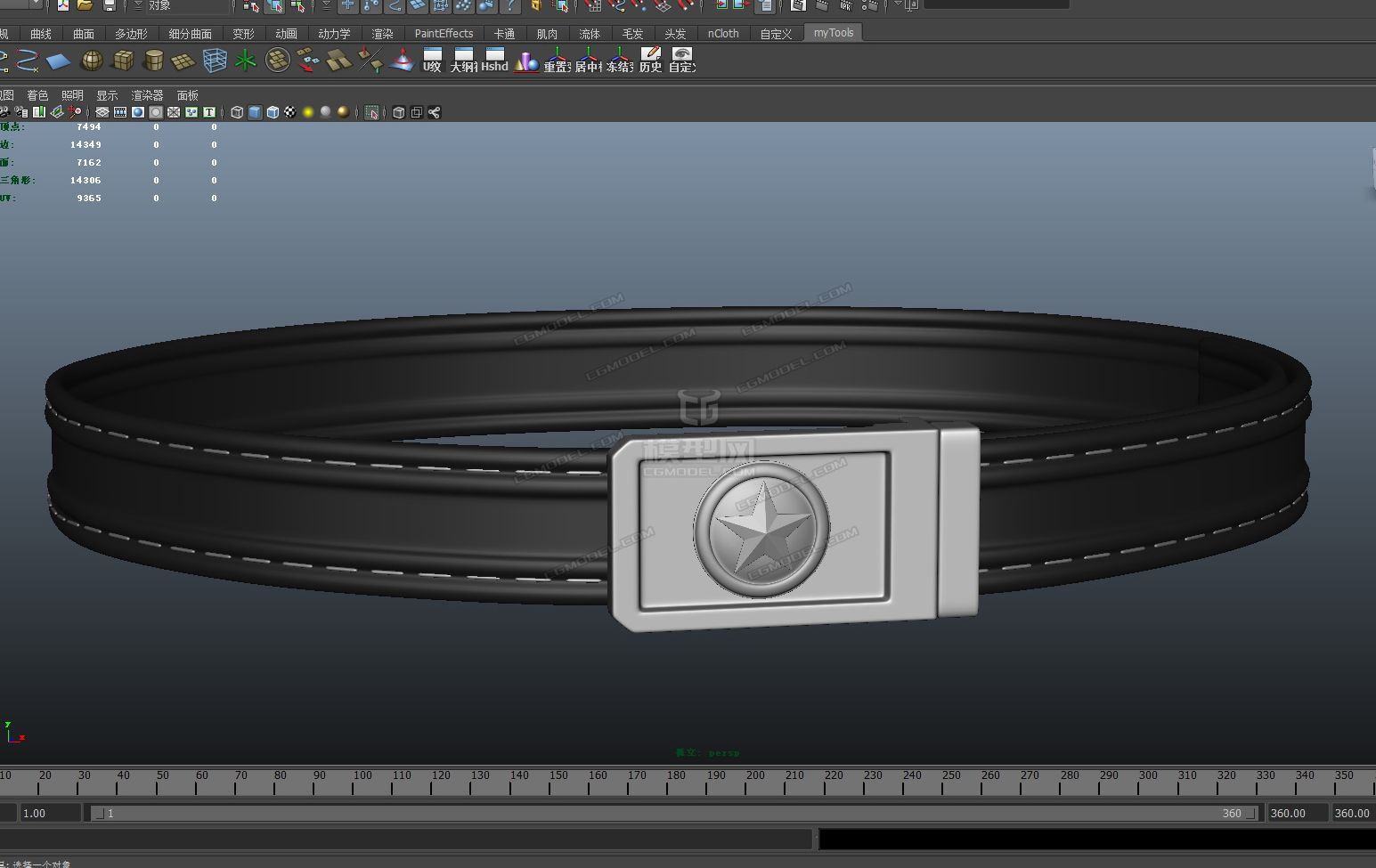Image resolution: width=1376 pixels, height=868 pixels.
Task: Enable smooth shaded display cube icon
Action: [x=255, y=112]
